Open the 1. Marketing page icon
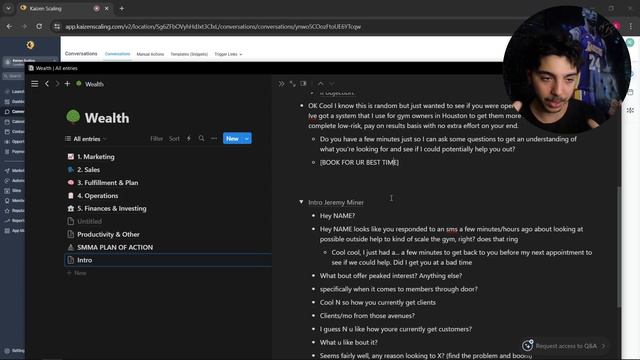 [x=71, y=156]
